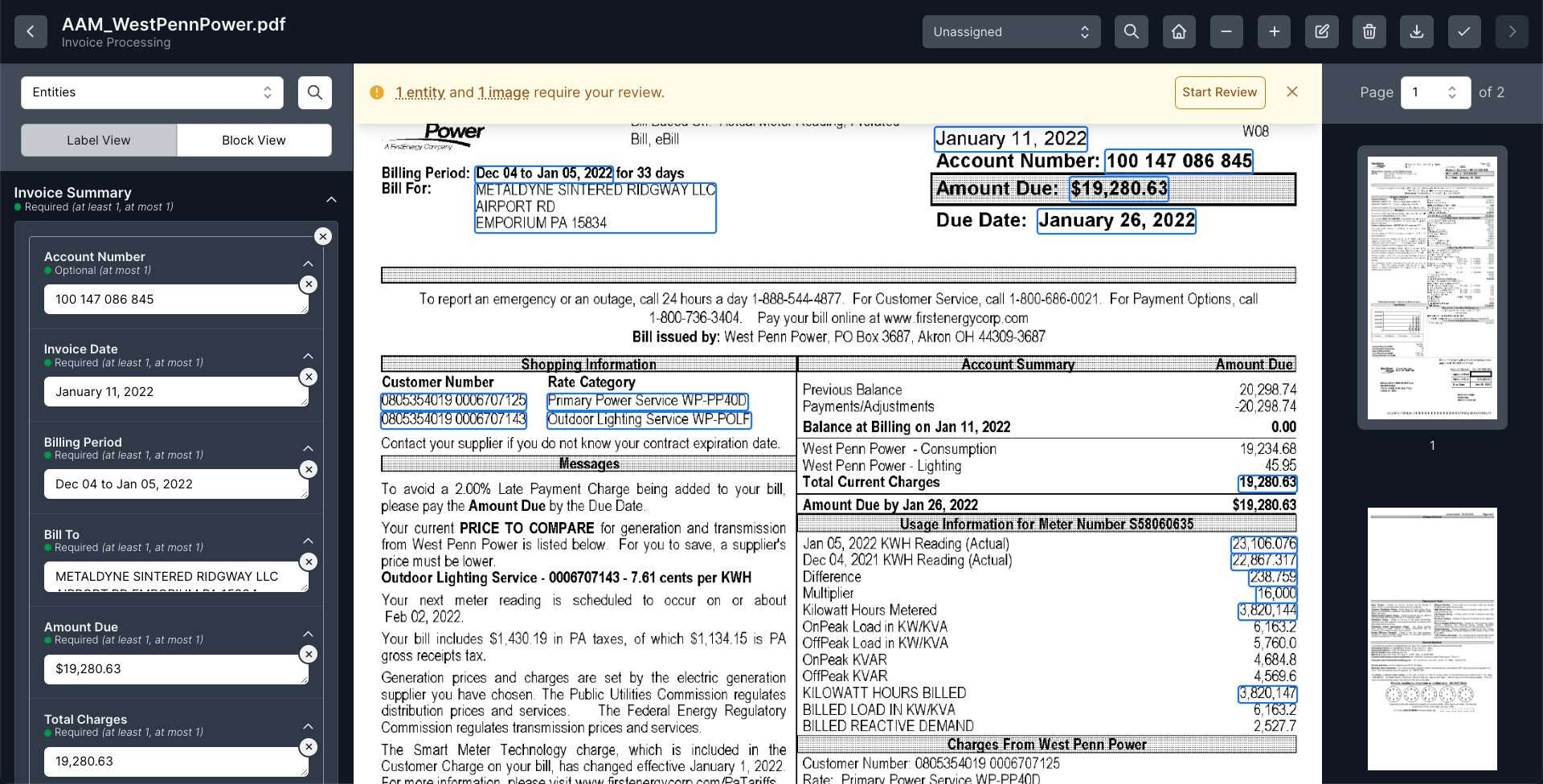Download the processed invoice
This screenshot has width=1543, height=784.
point(1415,31)
